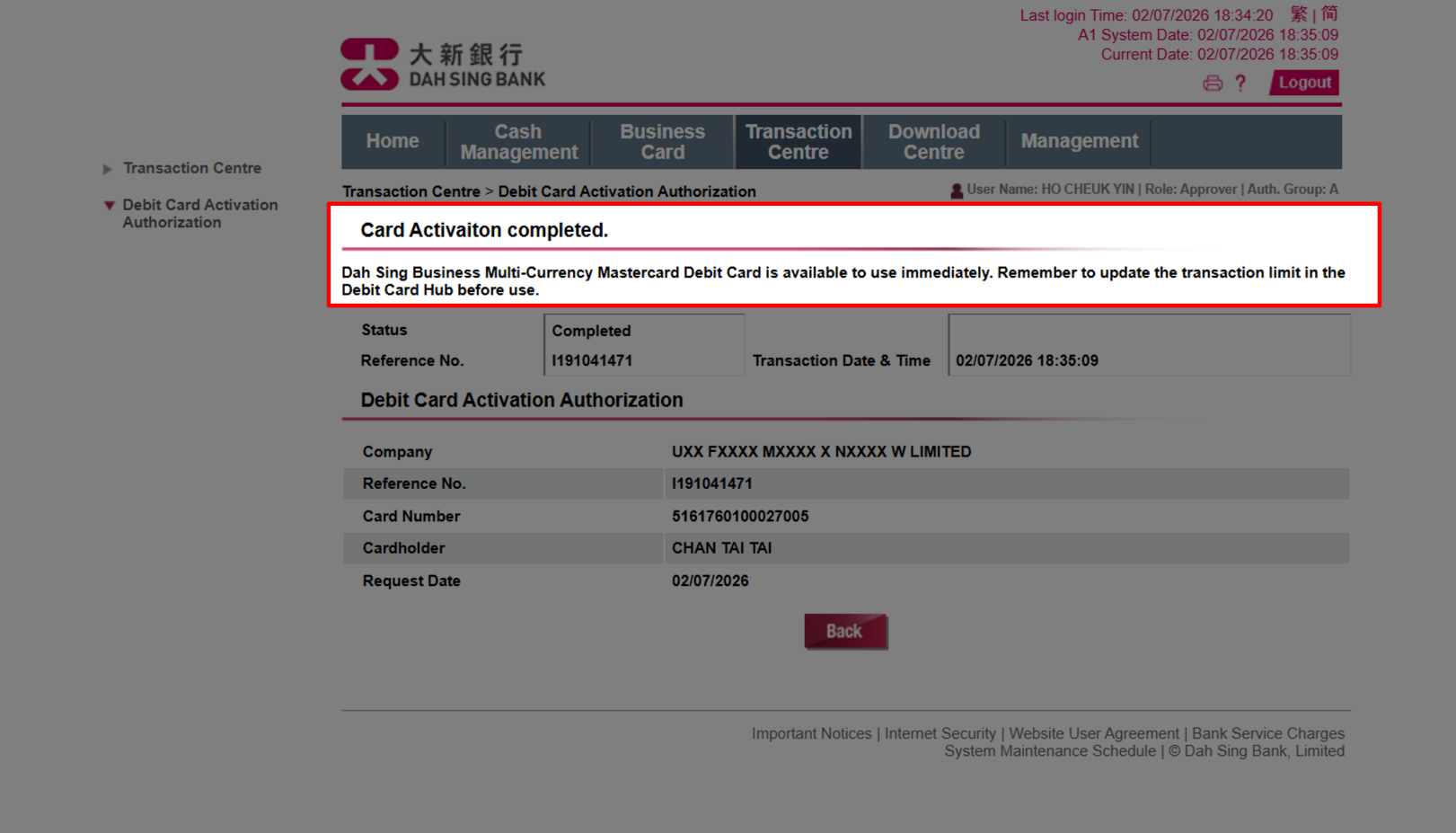Switch language to 简 (Simplified Chinese)
Screen dimensions: 1456x833
coord(1328,13)
